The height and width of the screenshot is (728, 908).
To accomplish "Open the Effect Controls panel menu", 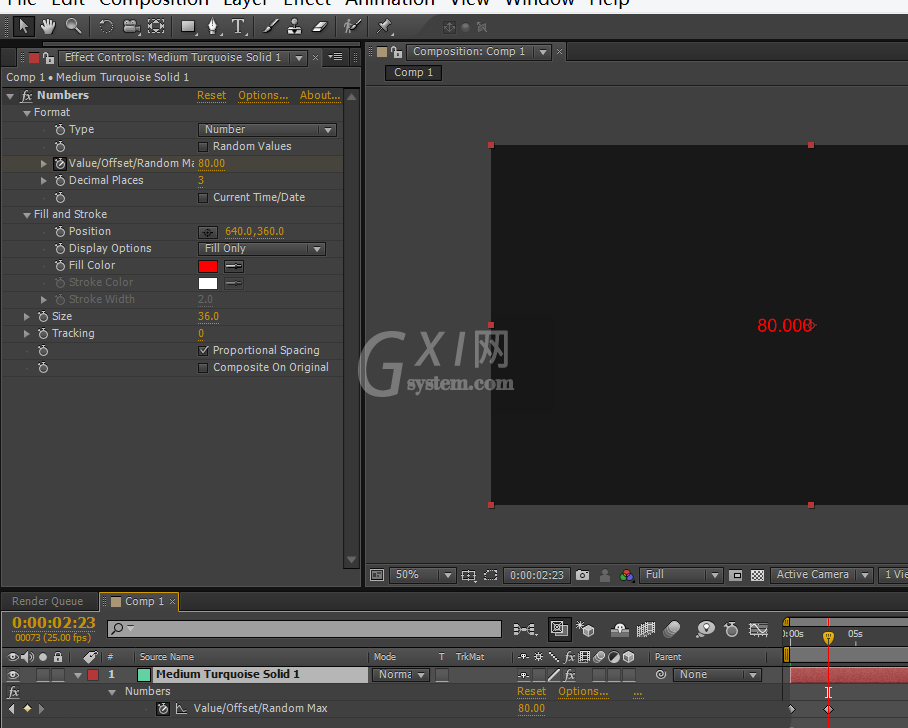I will (x=336, y=57).
